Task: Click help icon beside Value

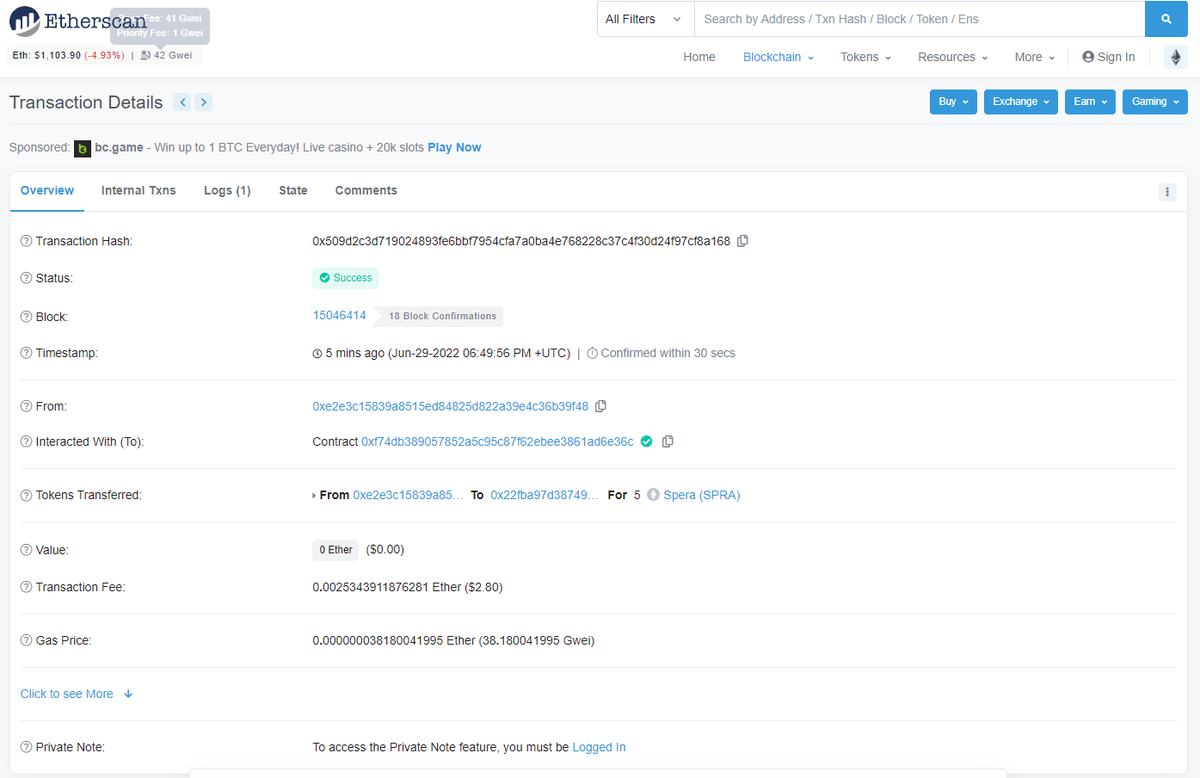Action: tap(26, 550)
